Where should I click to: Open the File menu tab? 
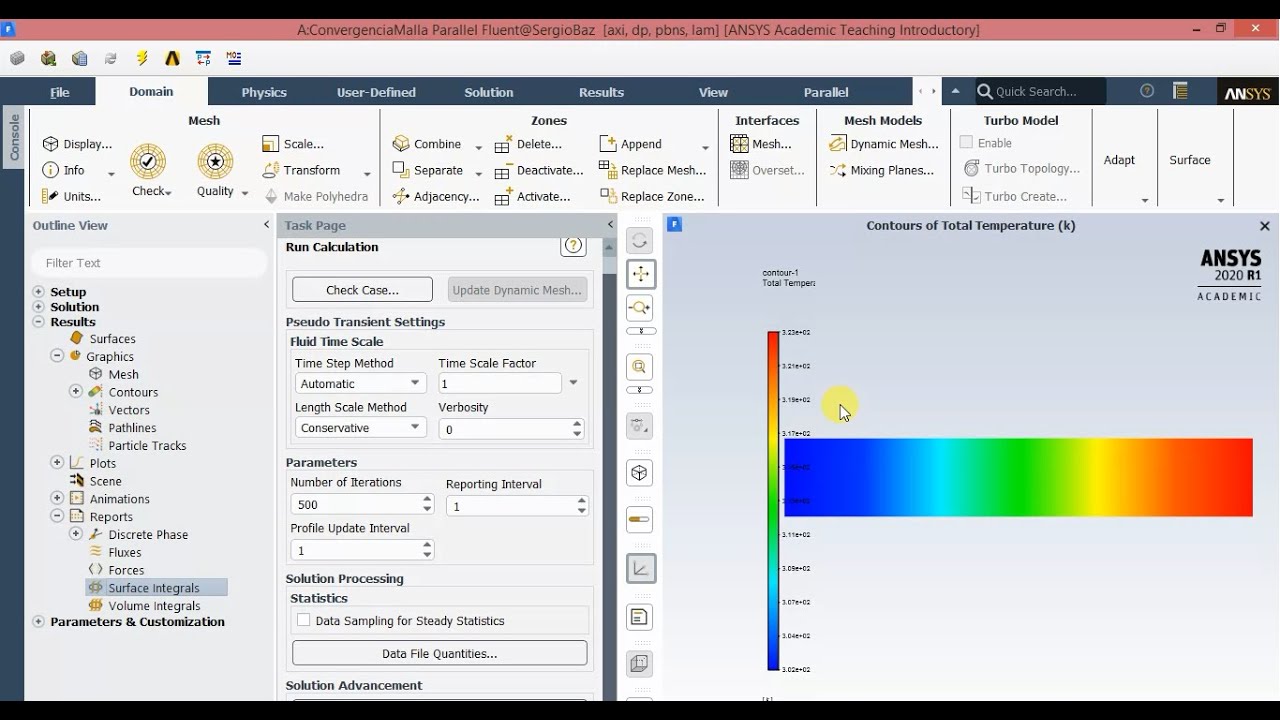coord(60,92)
